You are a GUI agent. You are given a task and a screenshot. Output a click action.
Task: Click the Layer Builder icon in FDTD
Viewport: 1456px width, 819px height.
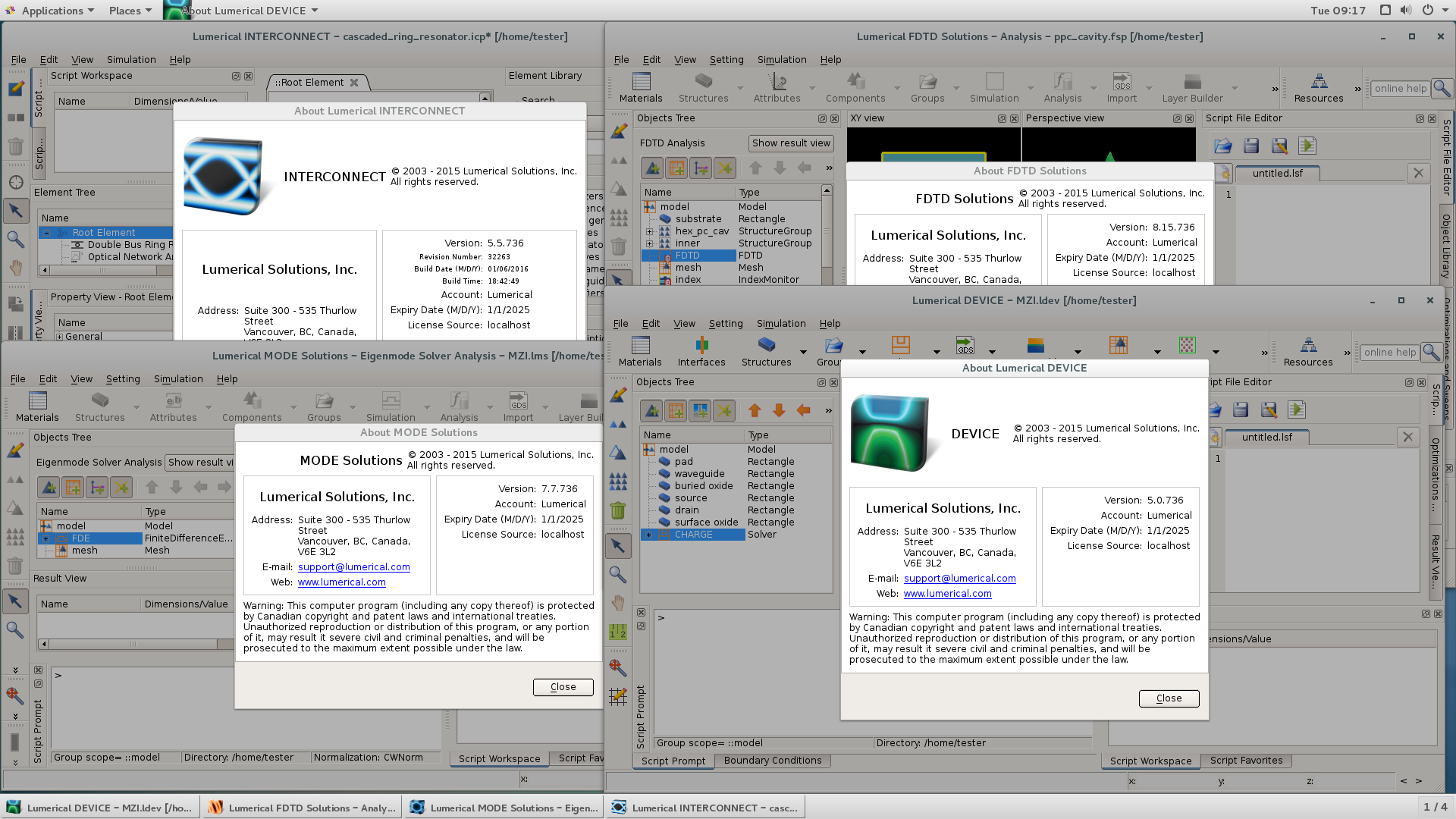[x=1192, y=88]
